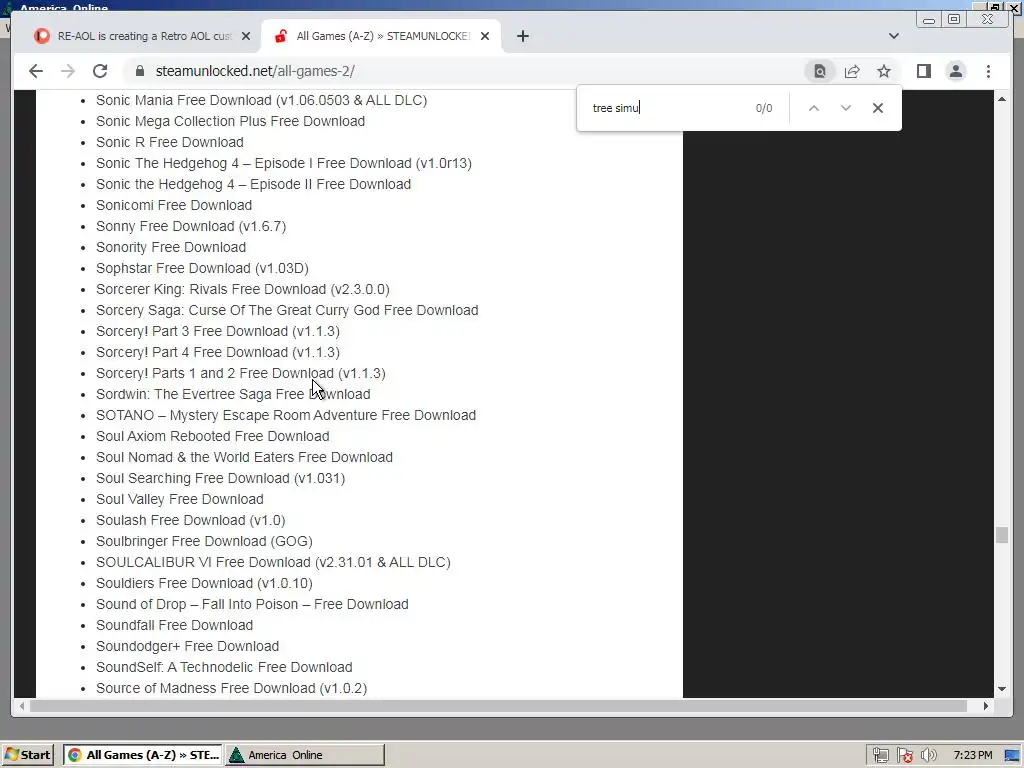1024x768 pixels.
Task: Open Sorcery! Parts 1 and 2 link
Action: tap(240, 373)
